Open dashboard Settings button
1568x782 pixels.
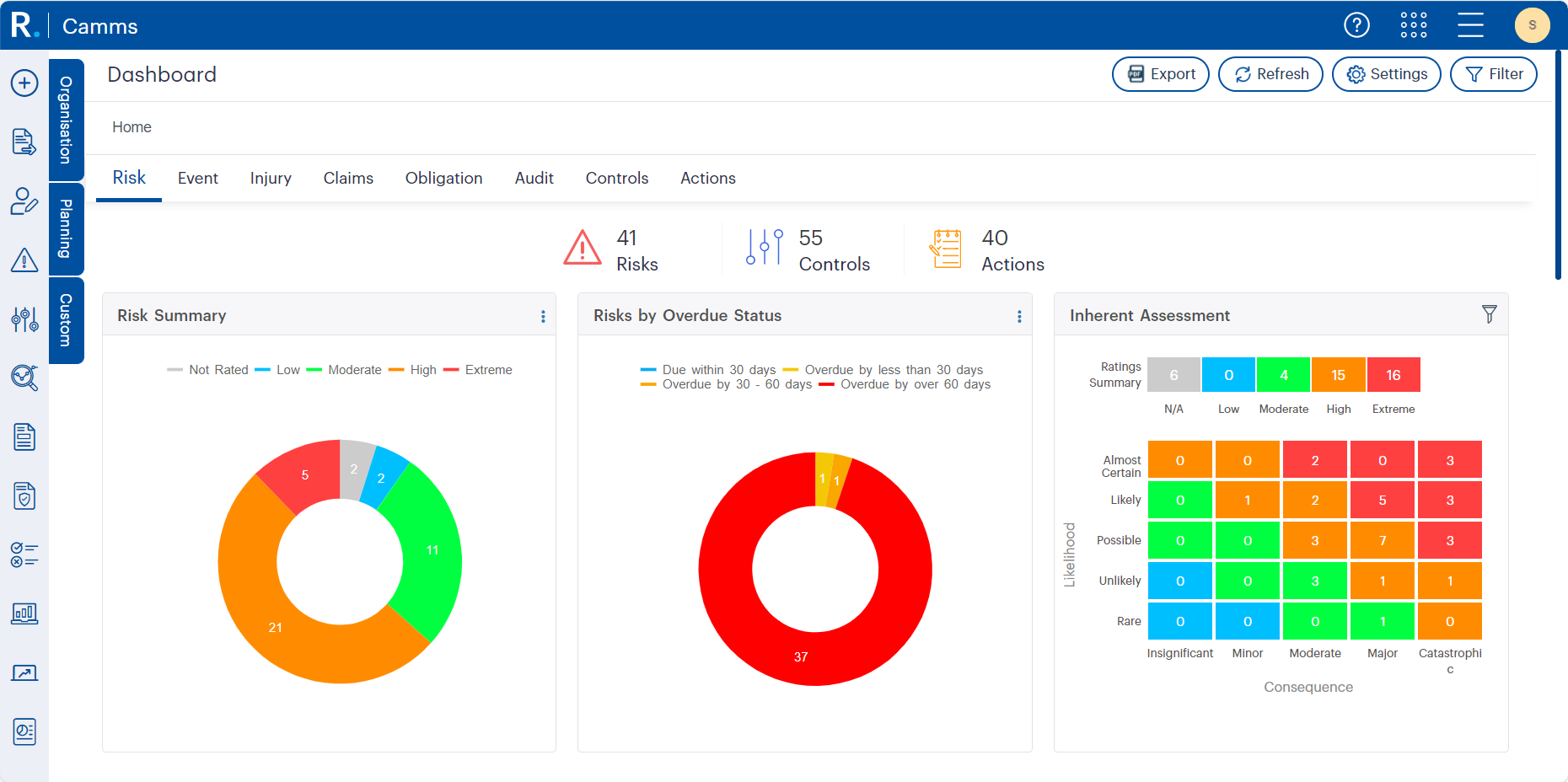(x=1387, y=74)
